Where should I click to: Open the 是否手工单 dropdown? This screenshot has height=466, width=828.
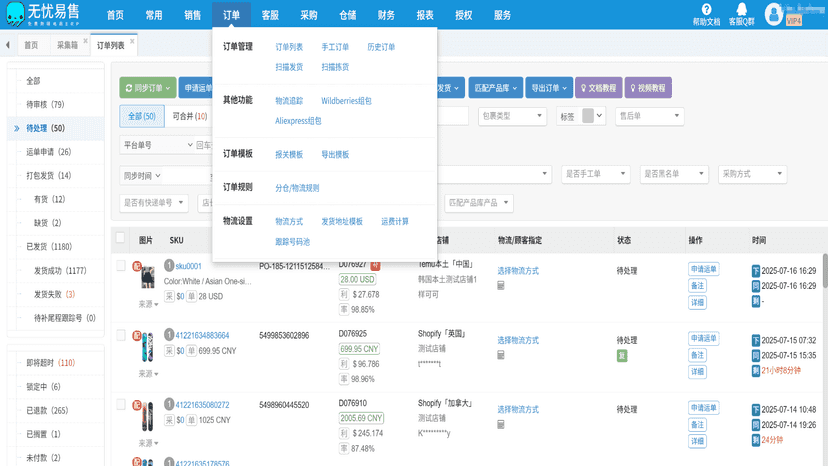596,174
